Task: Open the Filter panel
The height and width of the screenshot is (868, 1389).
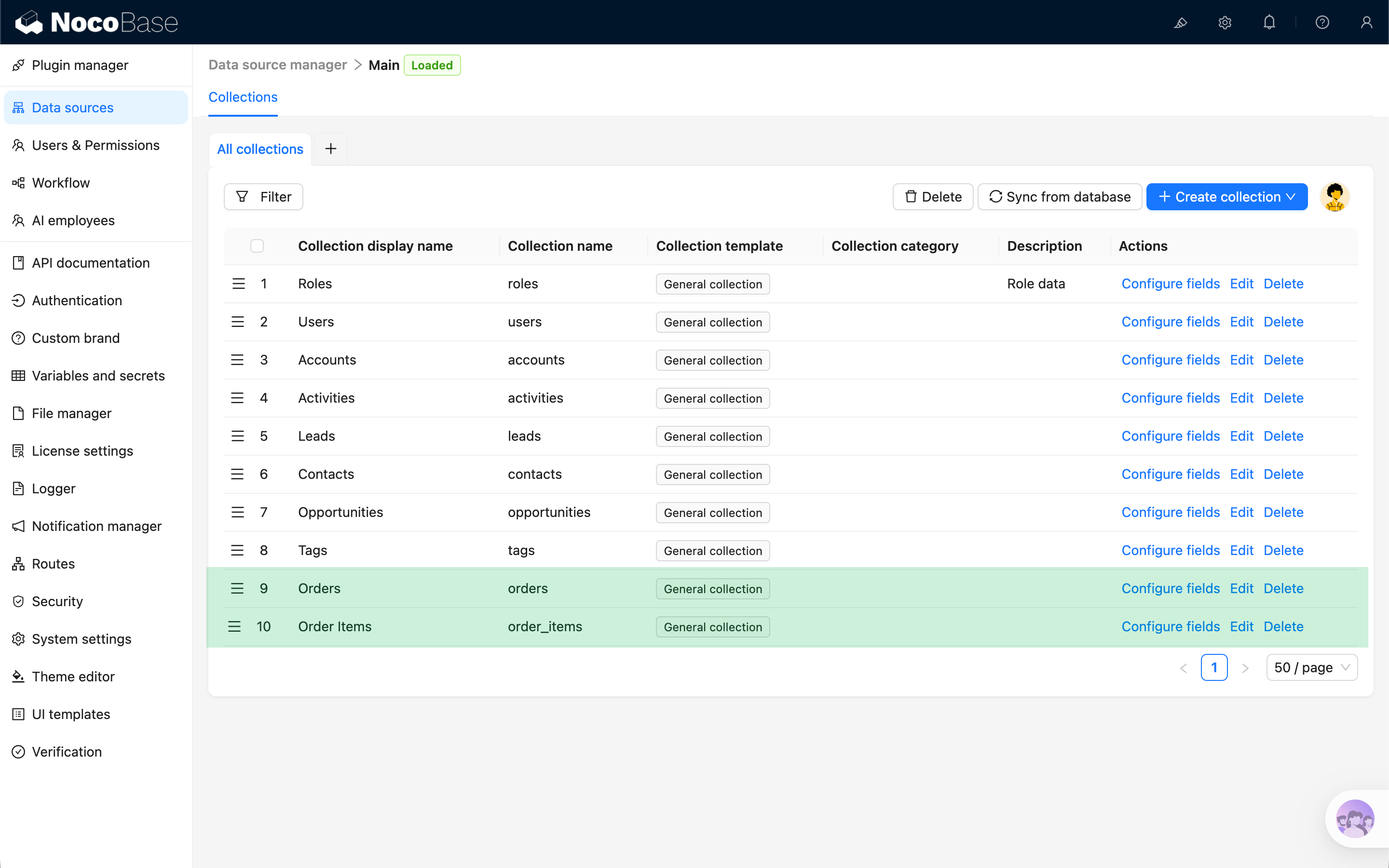Action: [x=263, y=196]
